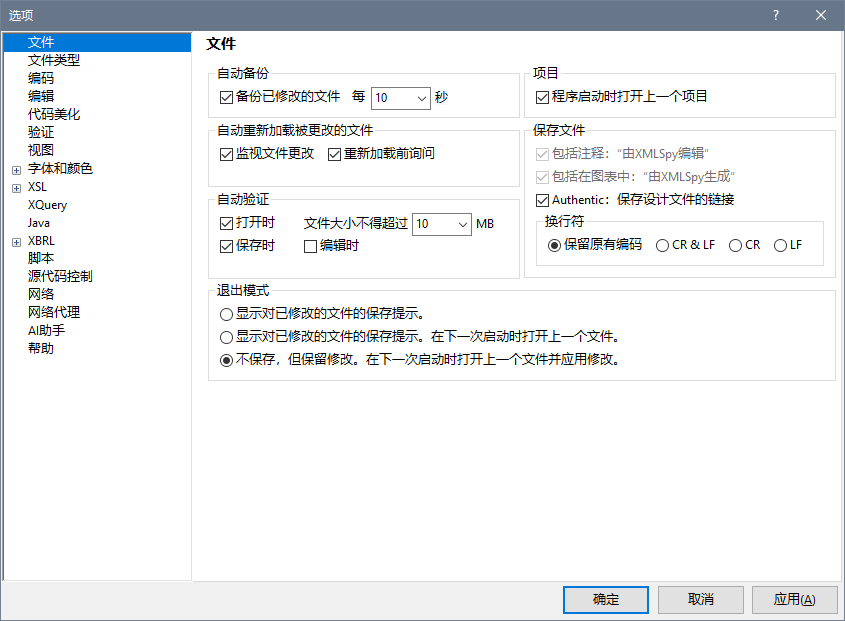
Task: Select the XSL options entry
Action: click(37, 187)
